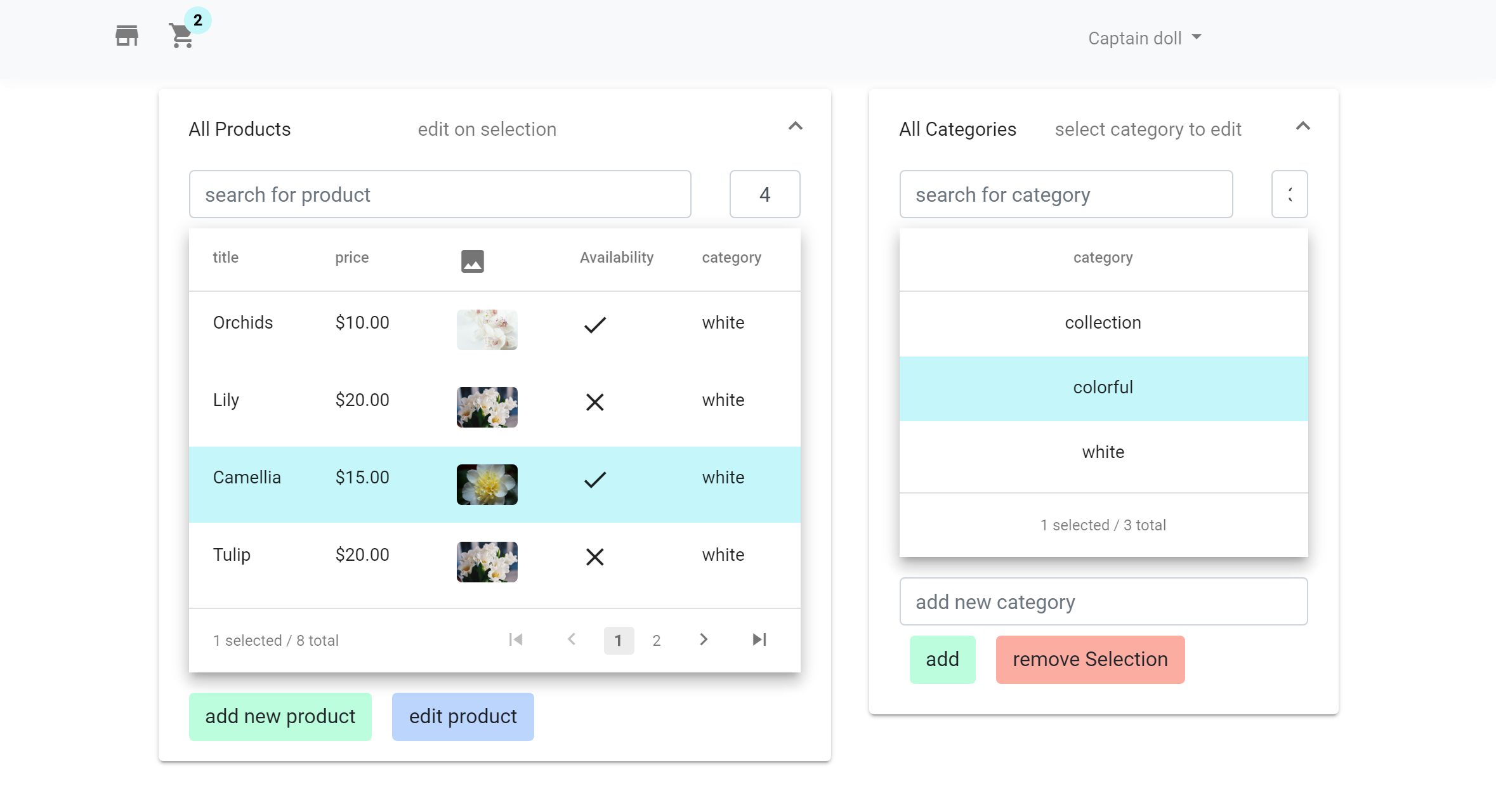
Task: Open the Camellia thumbnail image
Action: tap(487, 485)
